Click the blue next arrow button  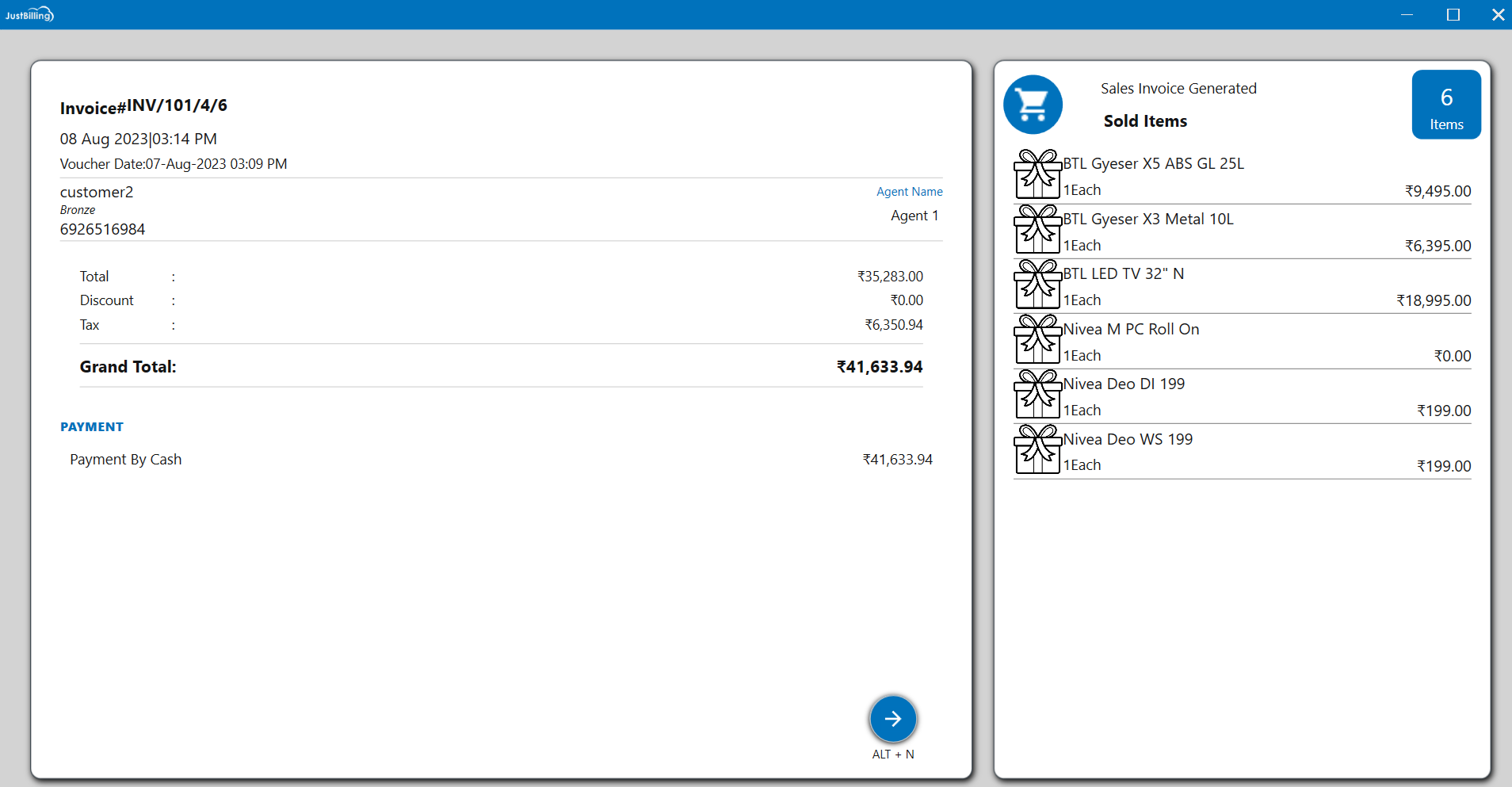tap(892, 719)
